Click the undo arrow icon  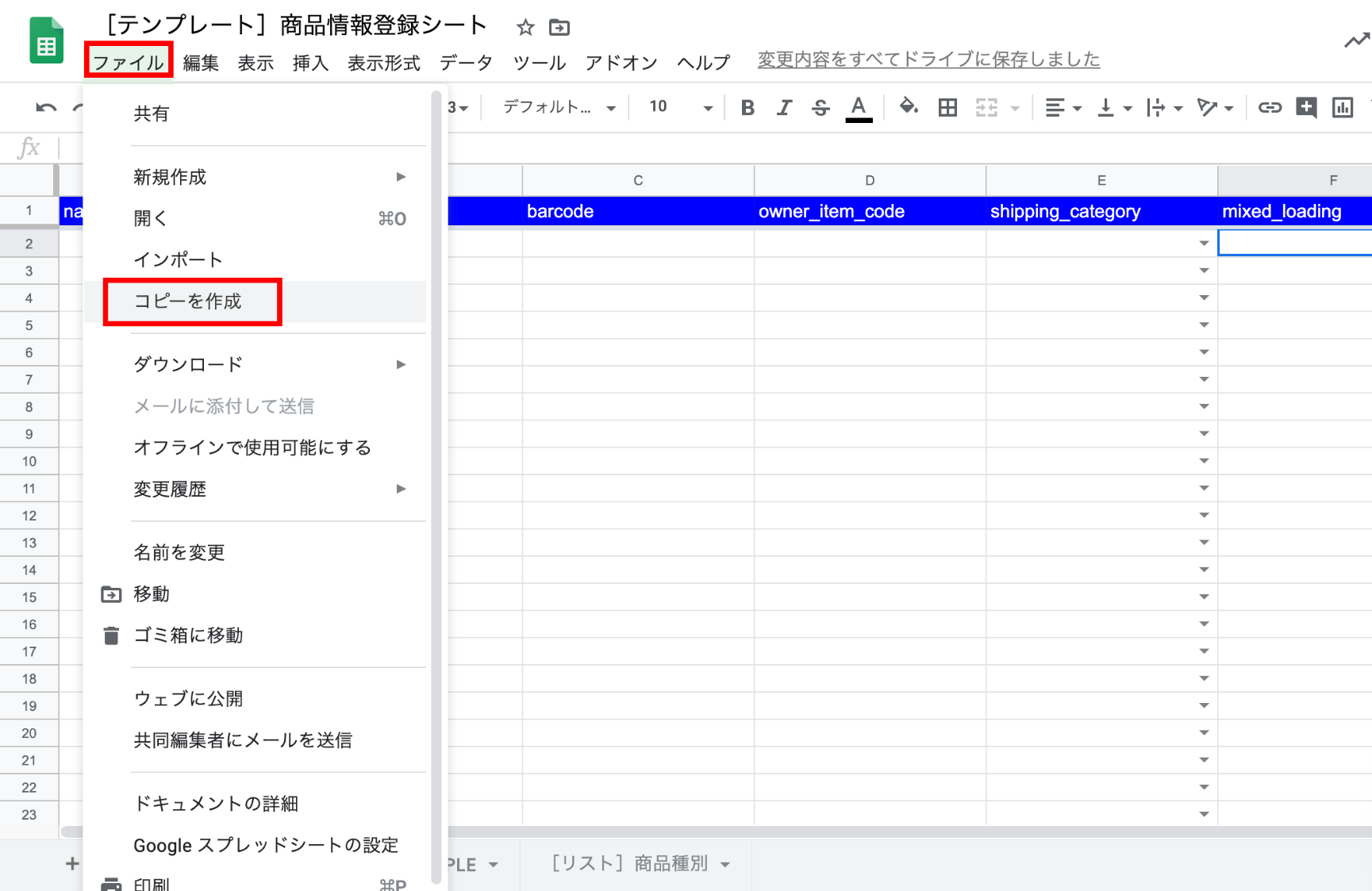coord(46,108)
